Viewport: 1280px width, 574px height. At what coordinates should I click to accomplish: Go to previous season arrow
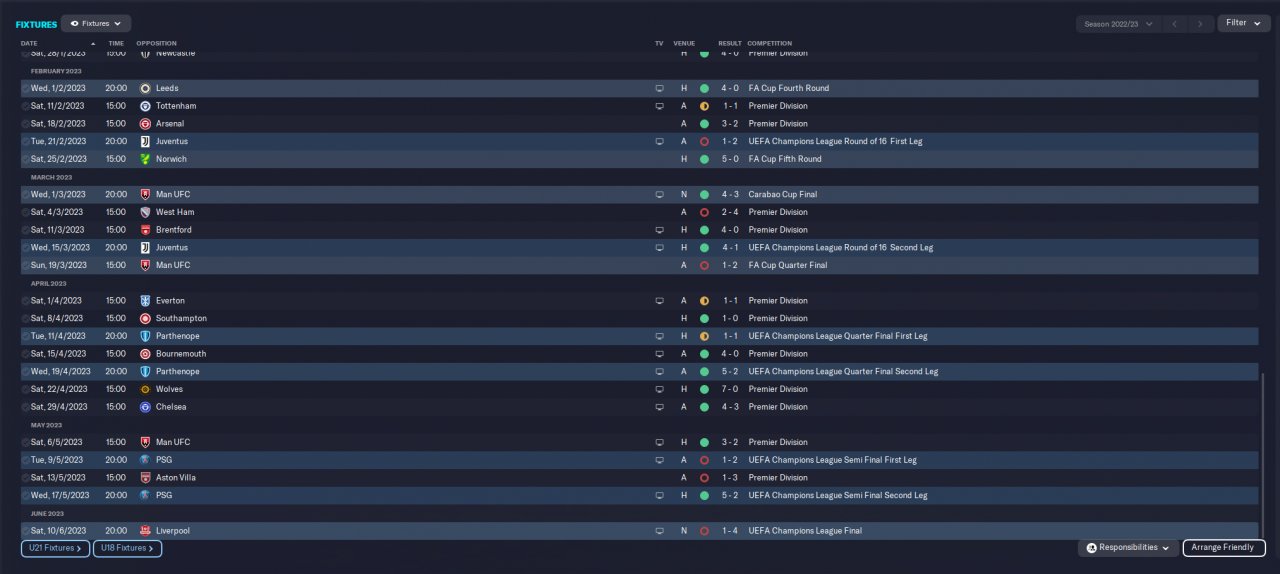[1177, 23]
